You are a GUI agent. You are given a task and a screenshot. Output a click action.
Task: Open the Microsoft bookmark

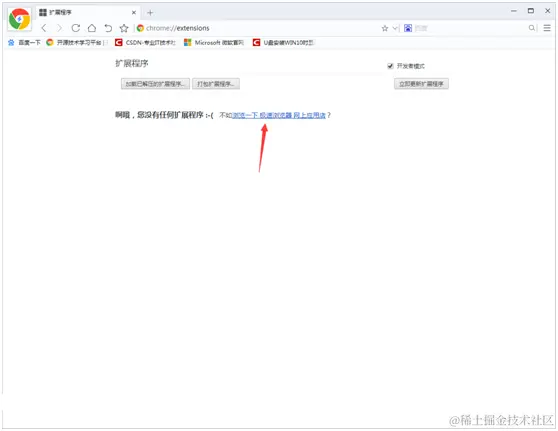214,43
